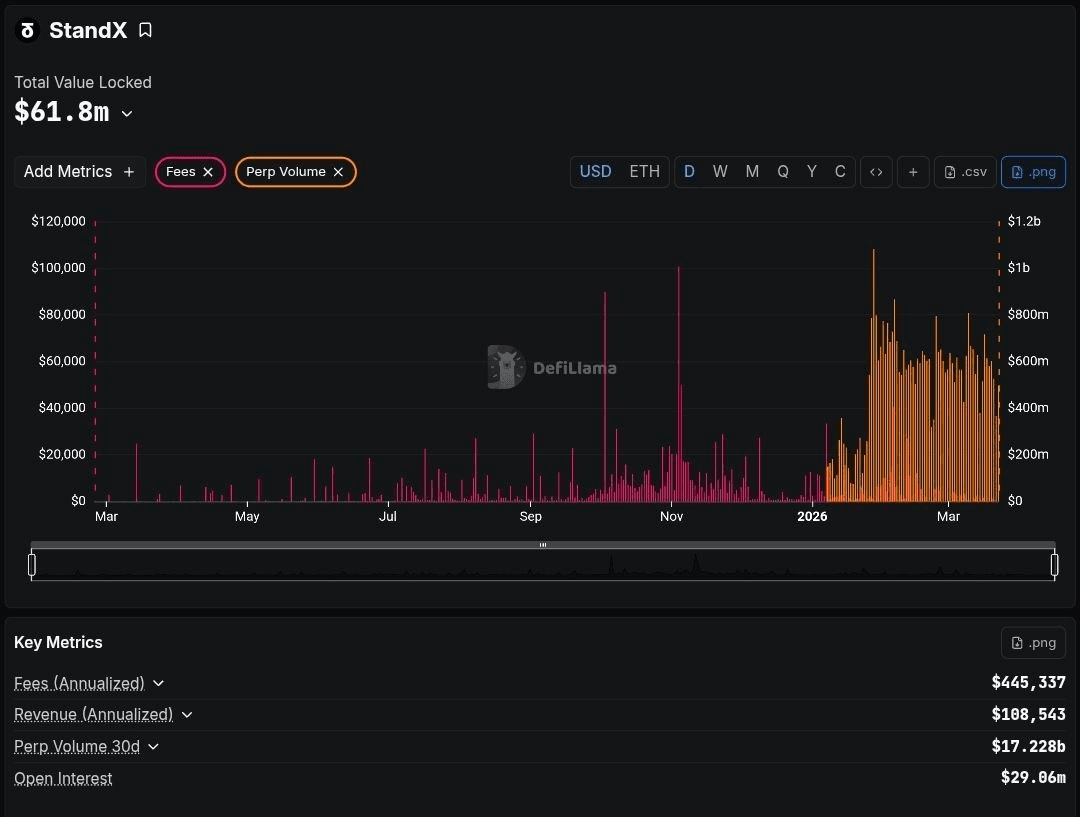Click the plus icon beside embed button
This screenshot has width=1080, height=817.
point(913,172)
